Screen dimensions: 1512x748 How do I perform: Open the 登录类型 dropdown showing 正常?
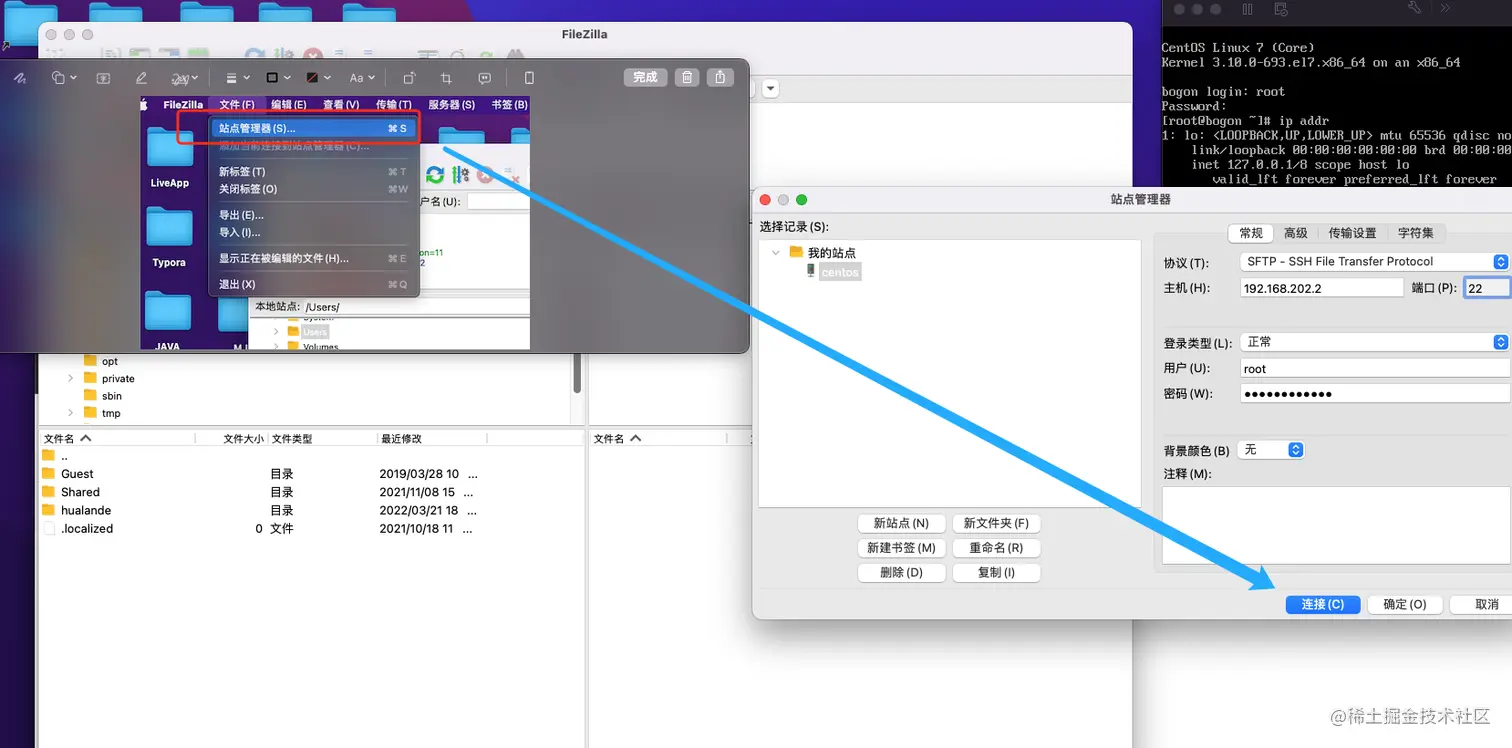pos(1374,342)
